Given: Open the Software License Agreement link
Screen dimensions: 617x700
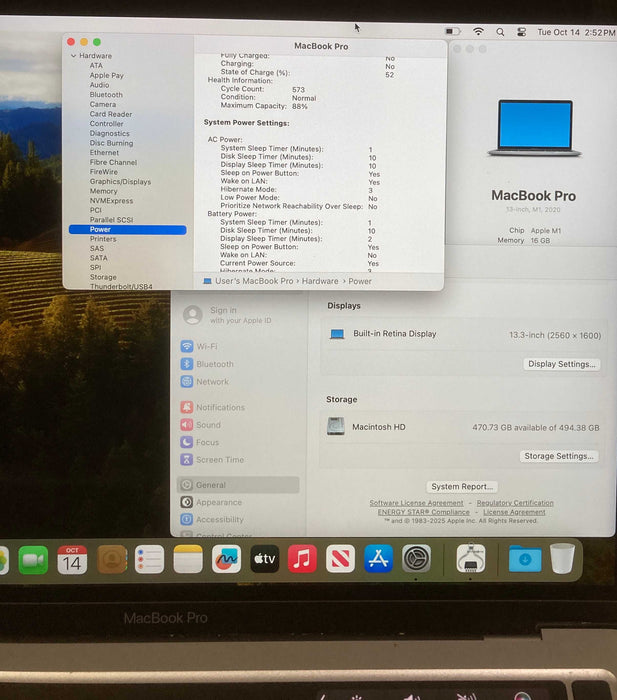Looking at the screenshot, I should click(417, 503).
